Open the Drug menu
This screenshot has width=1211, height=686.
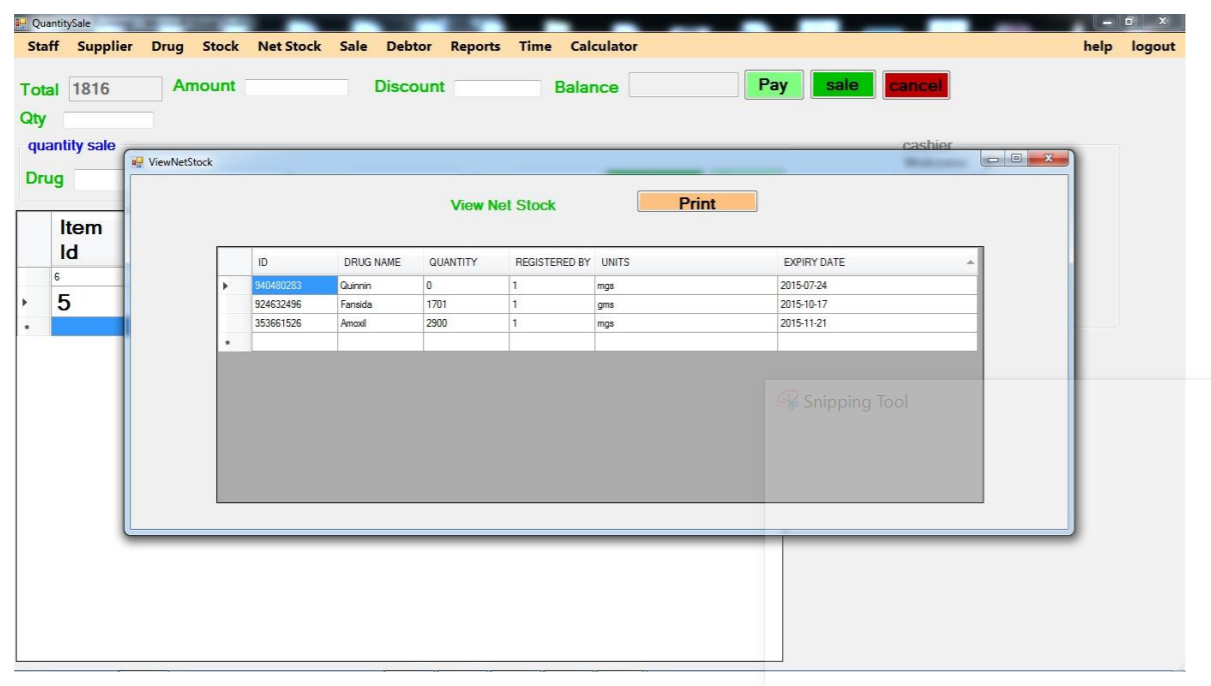point(168,46)
